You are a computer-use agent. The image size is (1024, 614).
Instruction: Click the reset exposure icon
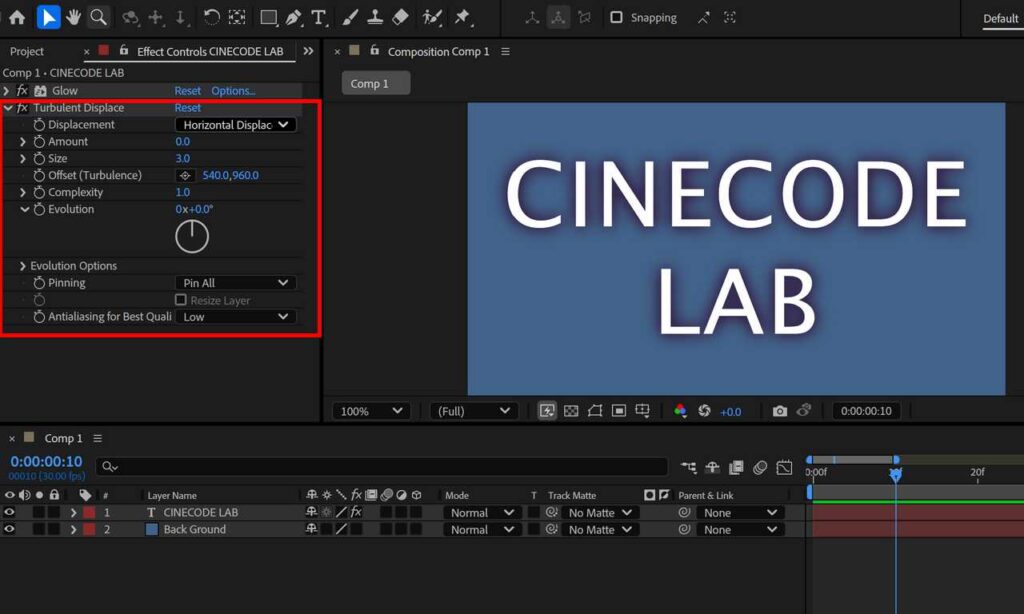[704, 411]
